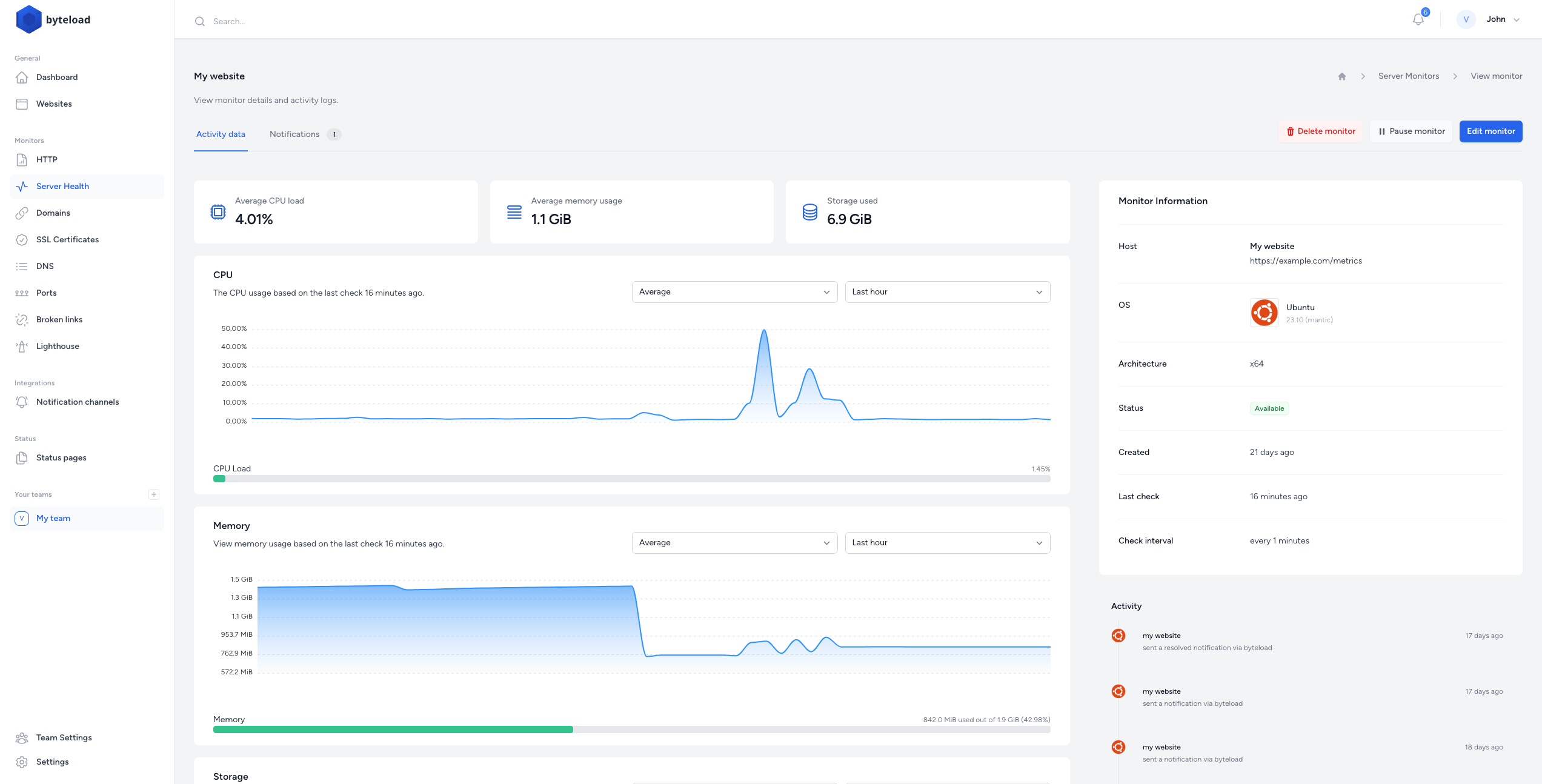1542x784 pixels.
Task: Toggle the Pause monitor option
Action: click(x=1411, y=131)
